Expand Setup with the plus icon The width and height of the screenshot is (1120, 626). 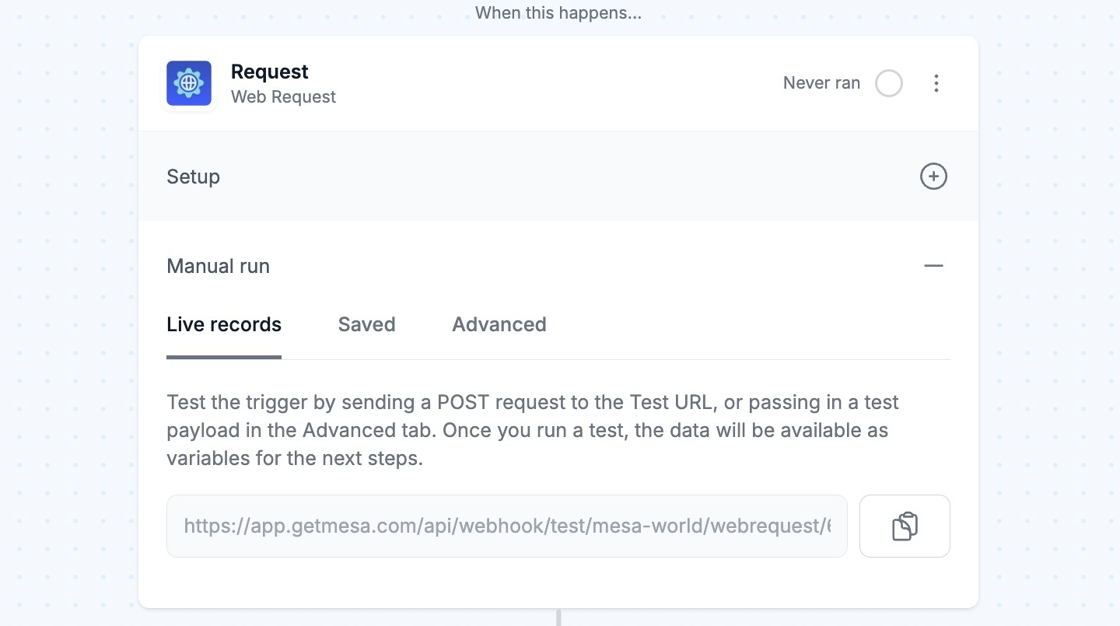933,176
